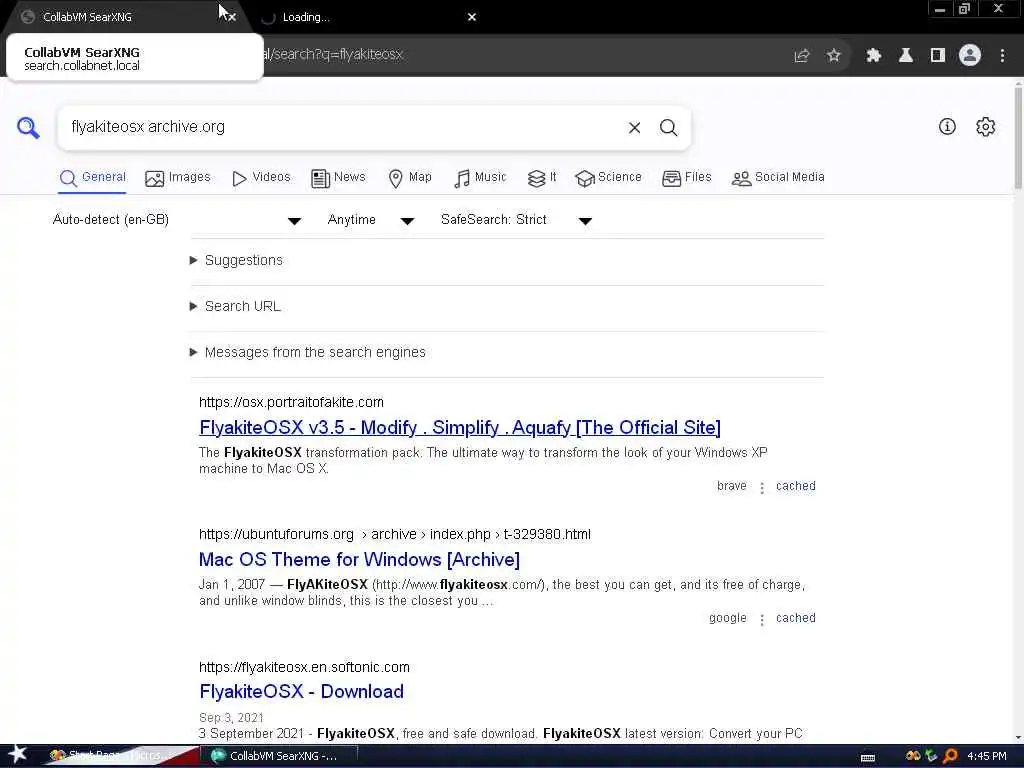Switch to Videos category

(261, 178)
